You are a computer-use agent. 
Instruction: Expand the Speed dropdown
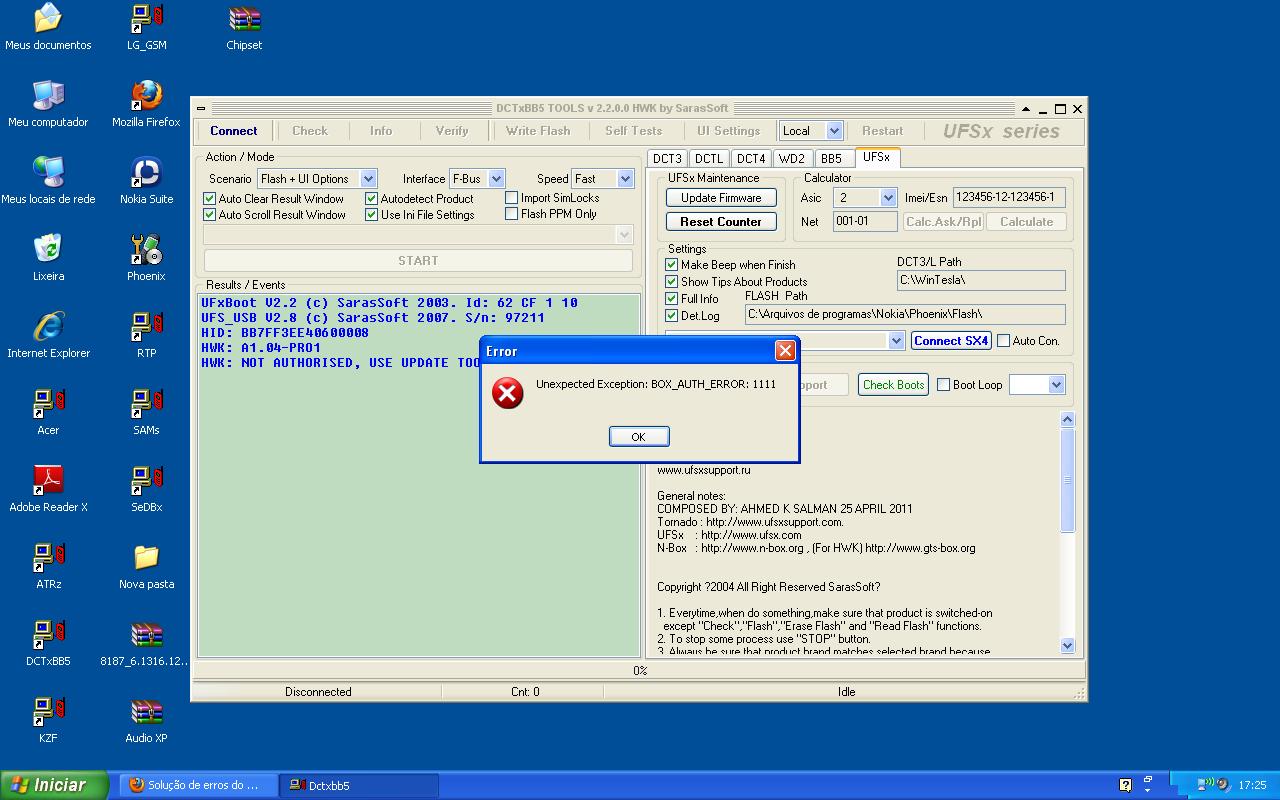coord(625,179)
